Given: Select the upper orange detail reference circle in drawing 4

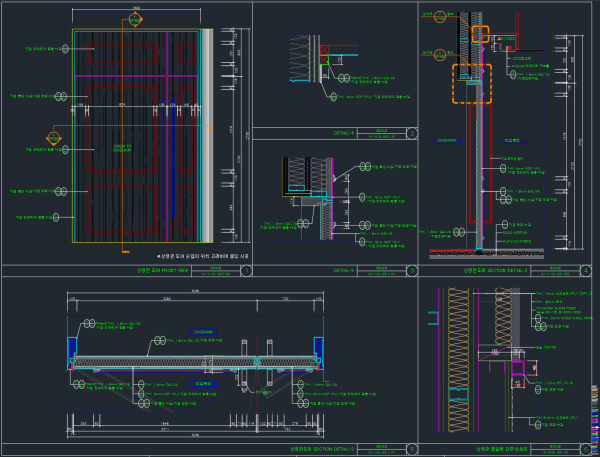Looking at the screenshot, I should coord(440,16).
